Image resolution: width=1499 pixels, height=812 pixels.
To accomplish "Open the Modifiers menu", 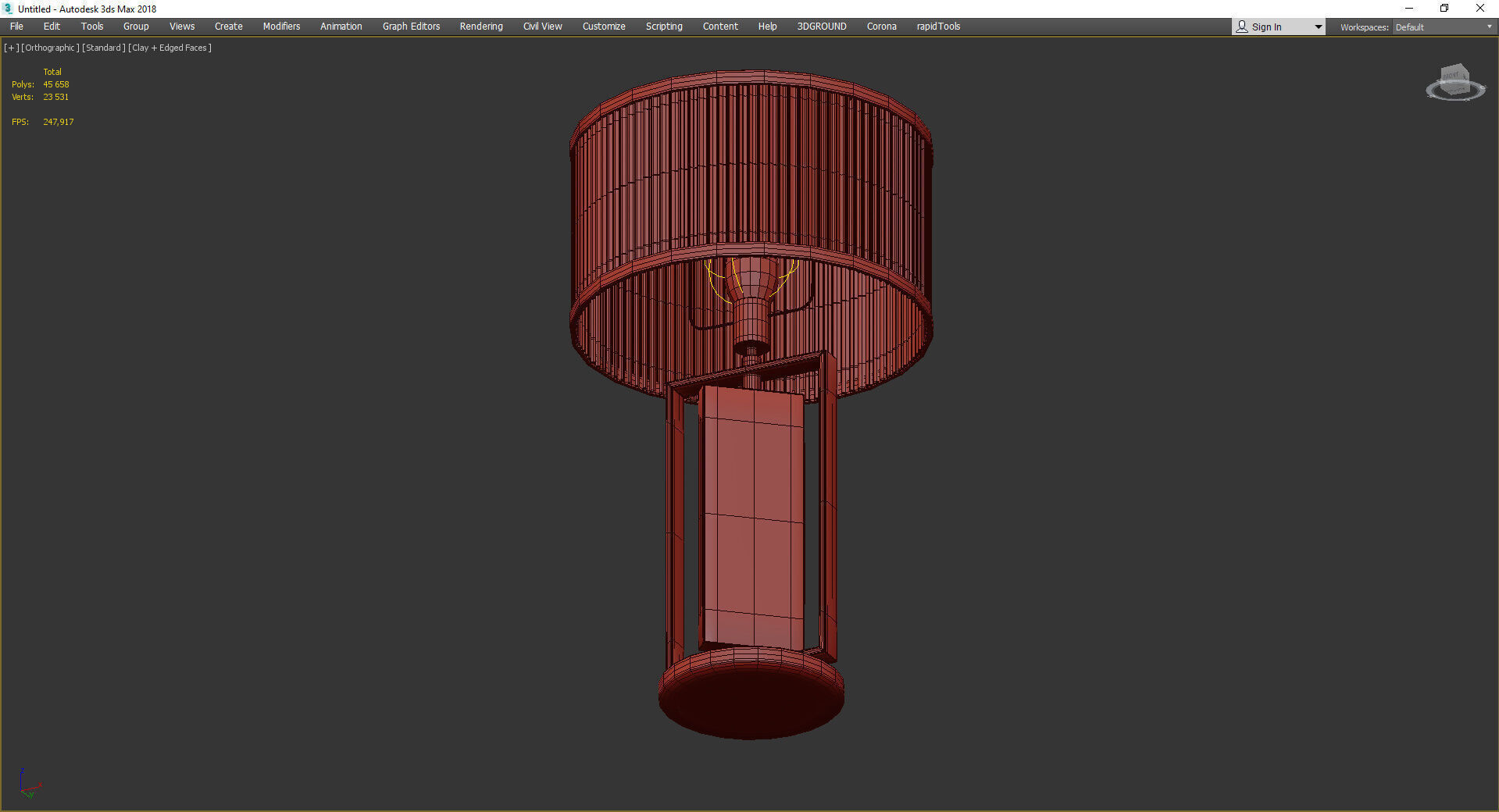I will [x=281, y=27].
